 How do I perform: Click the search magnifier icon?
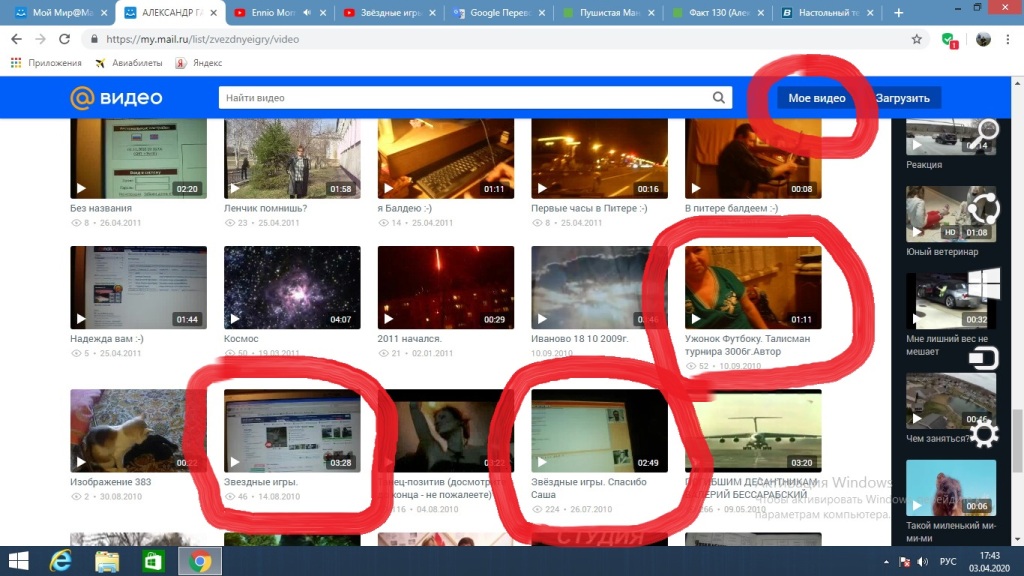click(x=718, y=98)
